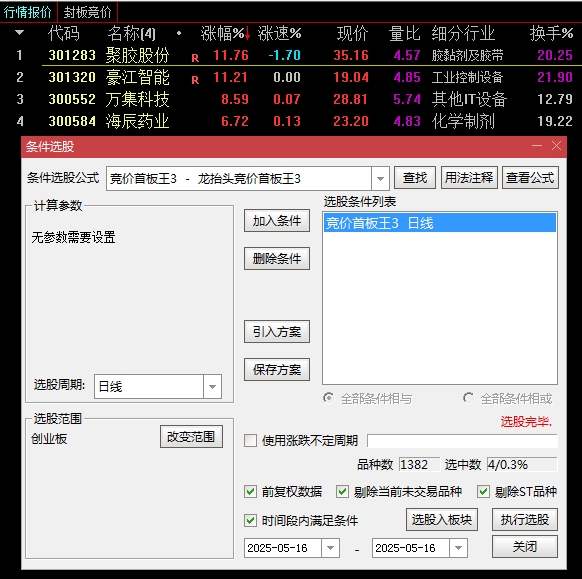Click the 执行选股 button
582x579 pixels.
[525, 519]
